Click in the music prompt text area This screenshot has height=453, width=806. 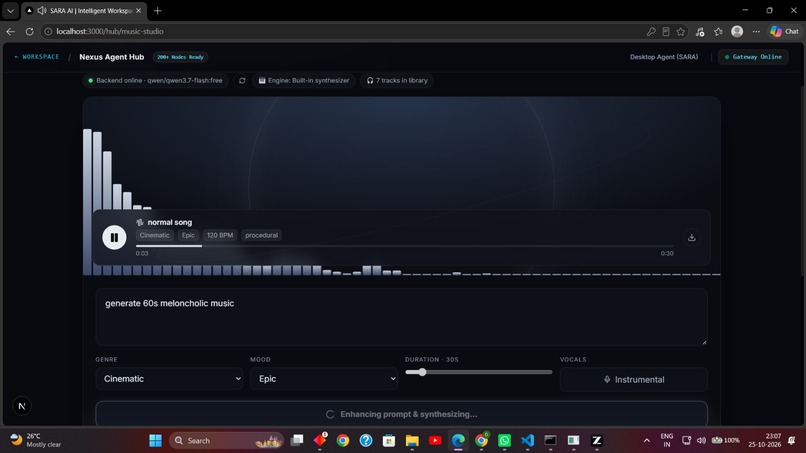click(401, 317)
